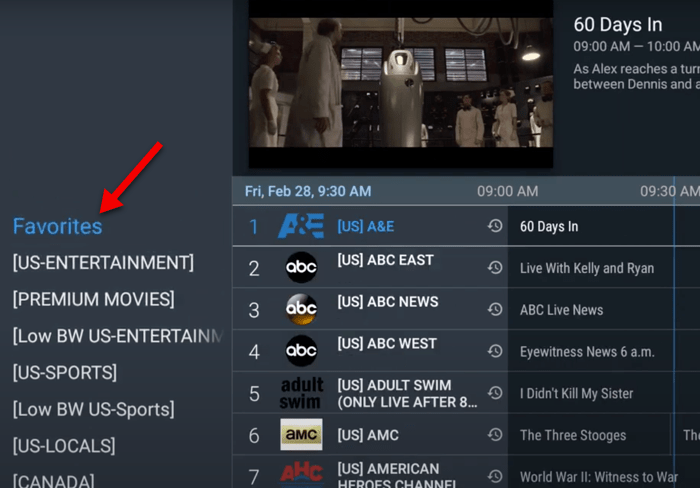Click catch-up history icon for A&E

[494, 227]
